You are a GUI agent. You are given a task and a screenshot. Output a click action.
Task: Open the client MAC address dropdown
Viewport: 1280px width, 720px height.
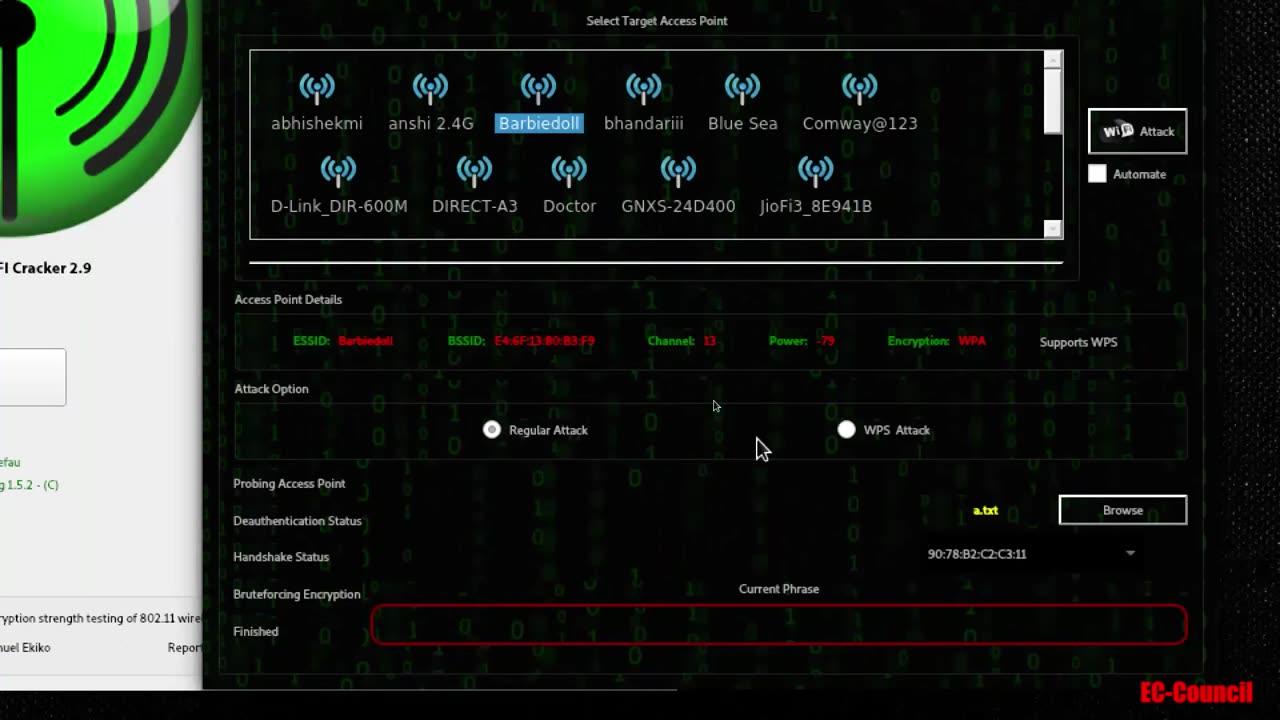point(1031,554)
